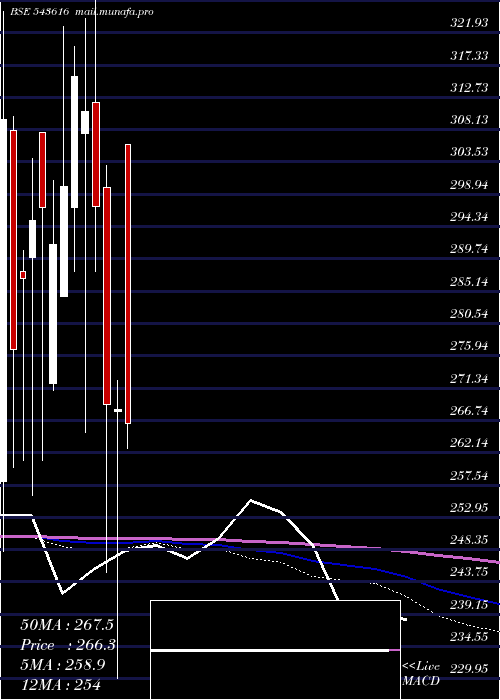Click the BSE stock code header text
The width and height of the screenshot is (500, 700).
pyautogui.click(x=40, y=12)
